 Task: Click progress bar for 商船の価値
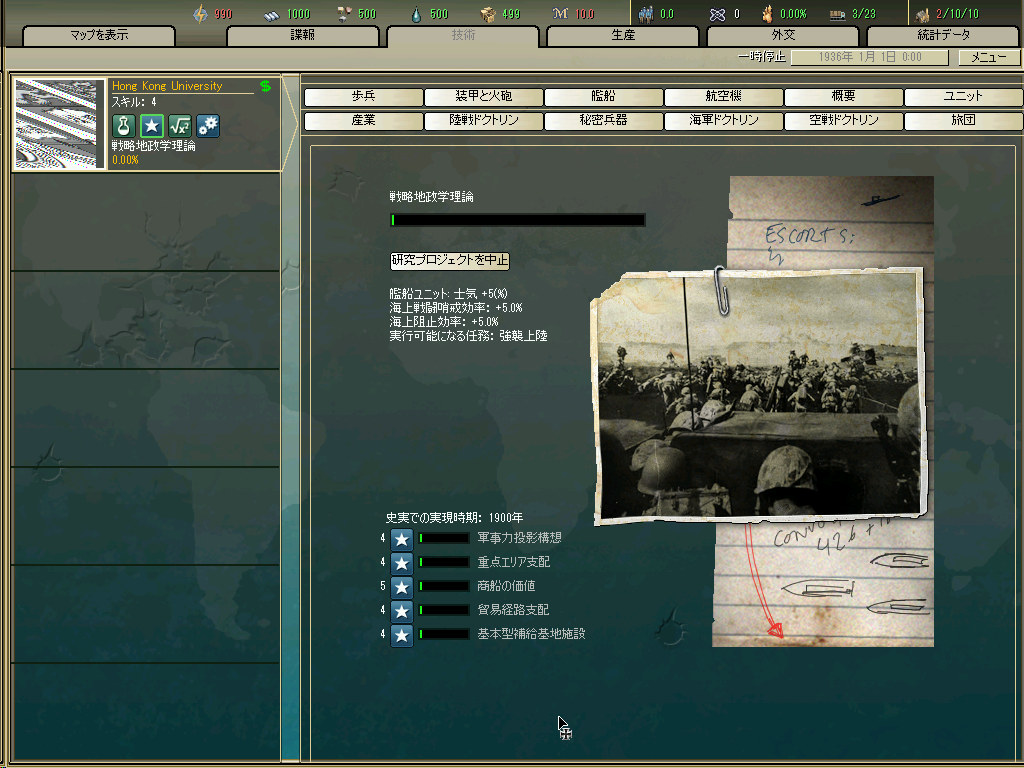pyautogui.click(x=444, y=586)
